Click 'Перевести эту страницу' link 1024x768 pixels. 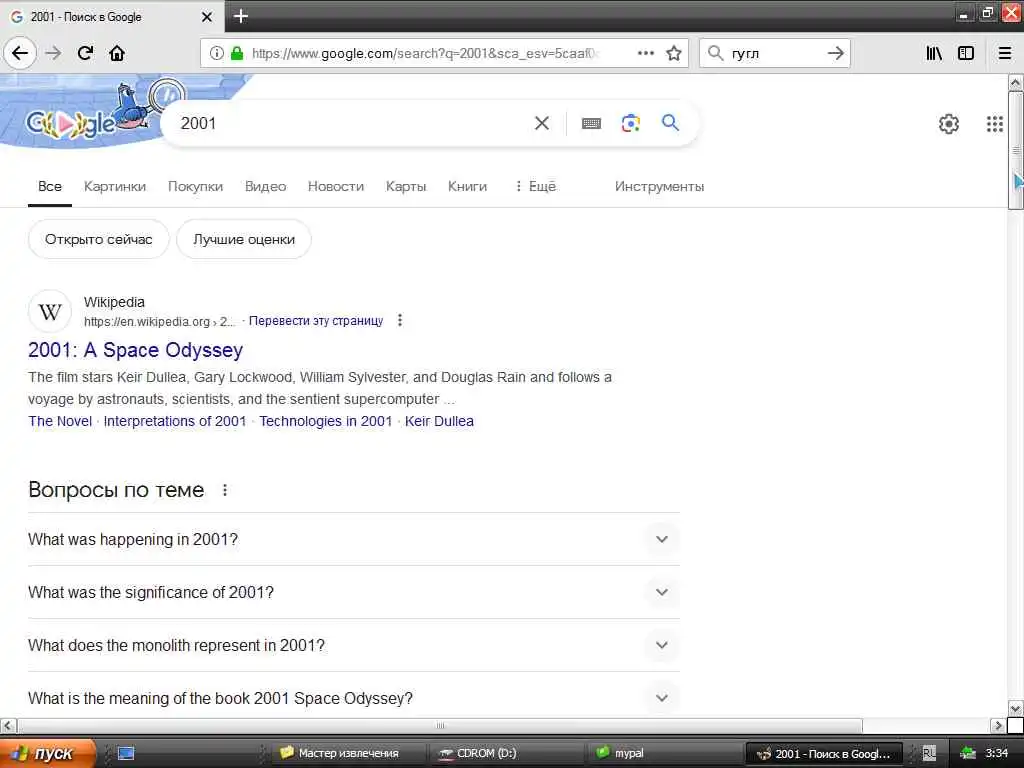pyautogui.click(x=316, y=321)
